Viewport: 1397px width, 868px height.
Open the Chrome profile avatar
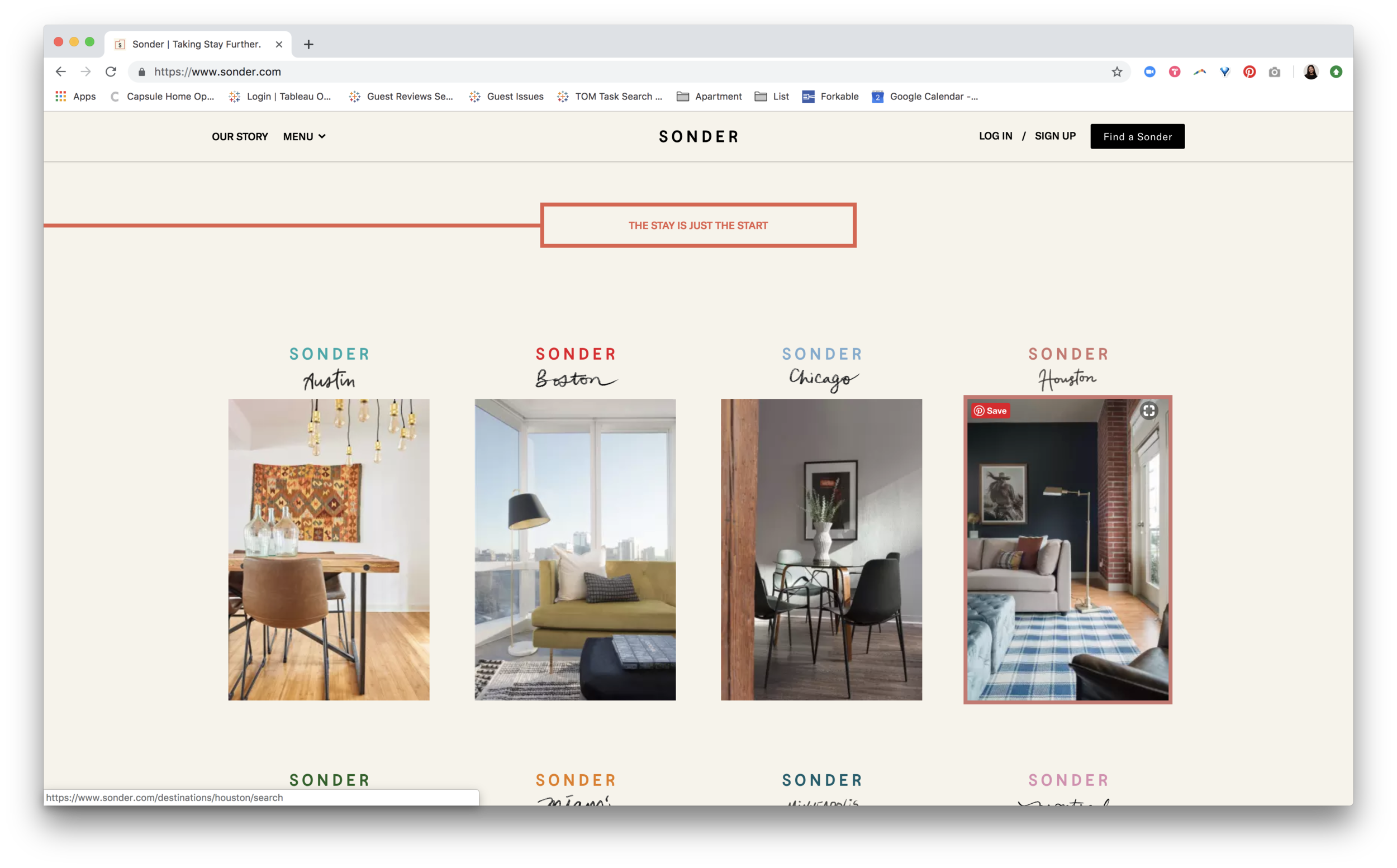[x=1310, y=71]
